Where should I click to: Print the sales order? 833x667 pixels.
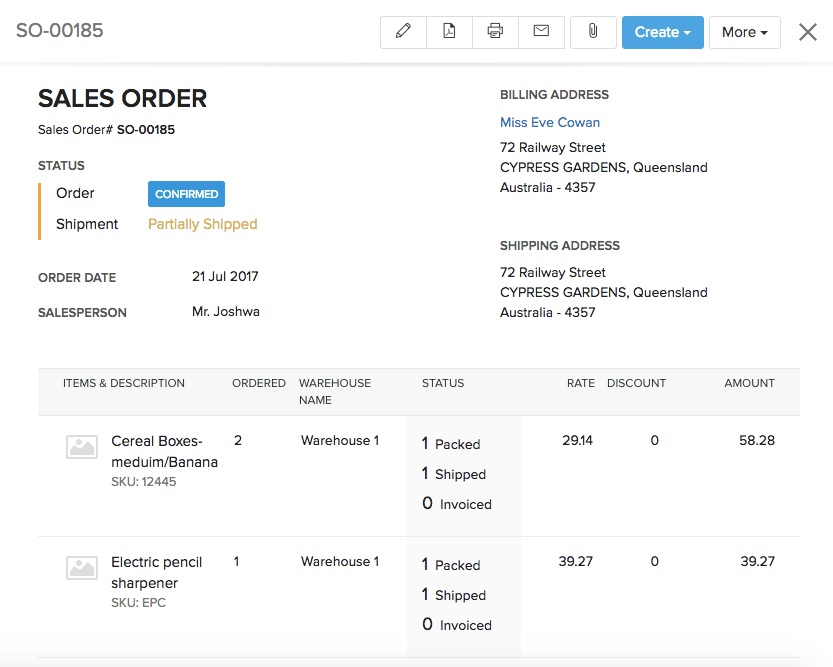(495, 32)
